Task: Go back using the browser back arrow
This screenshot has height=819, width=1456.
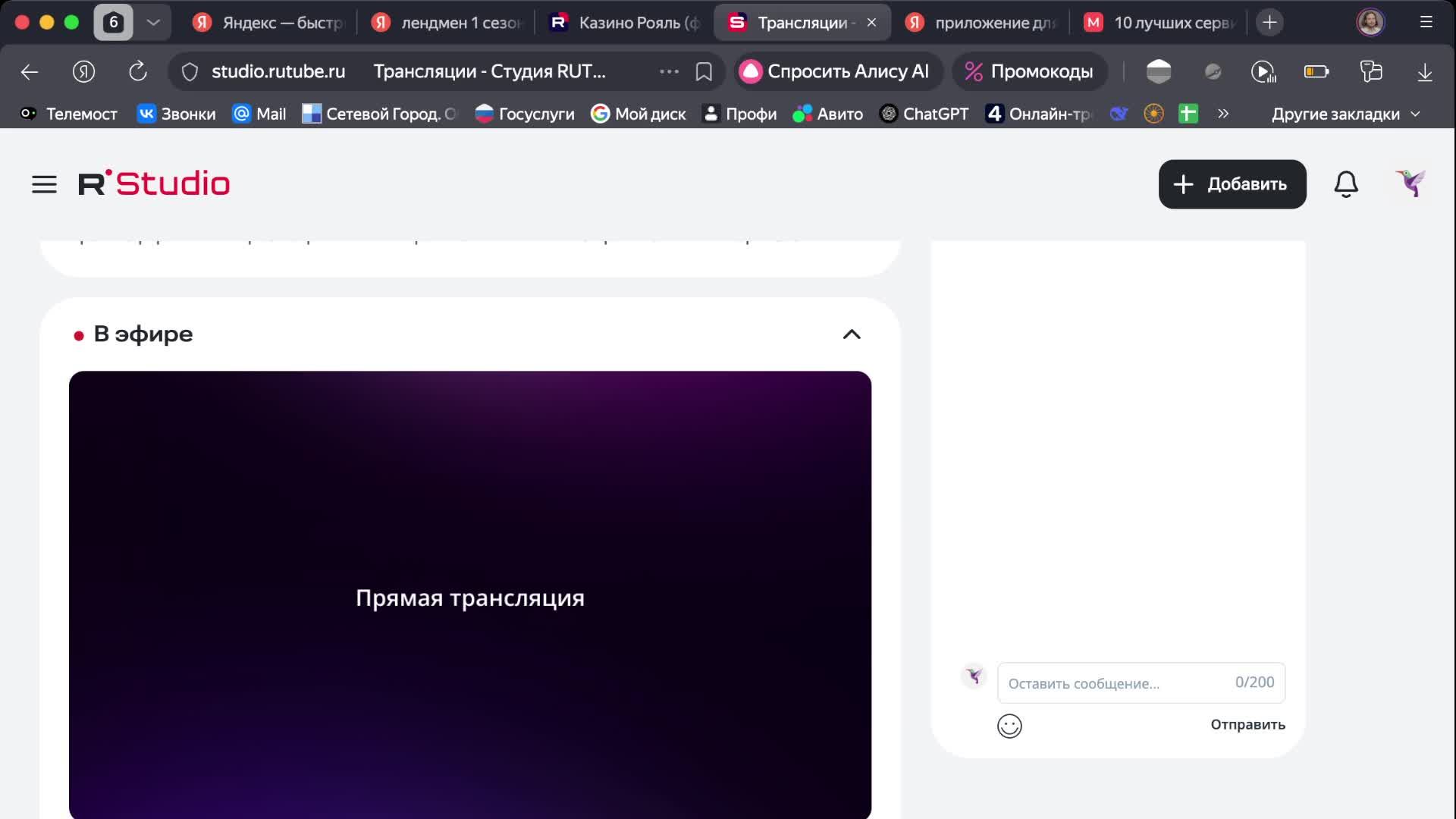Action: 29,71
